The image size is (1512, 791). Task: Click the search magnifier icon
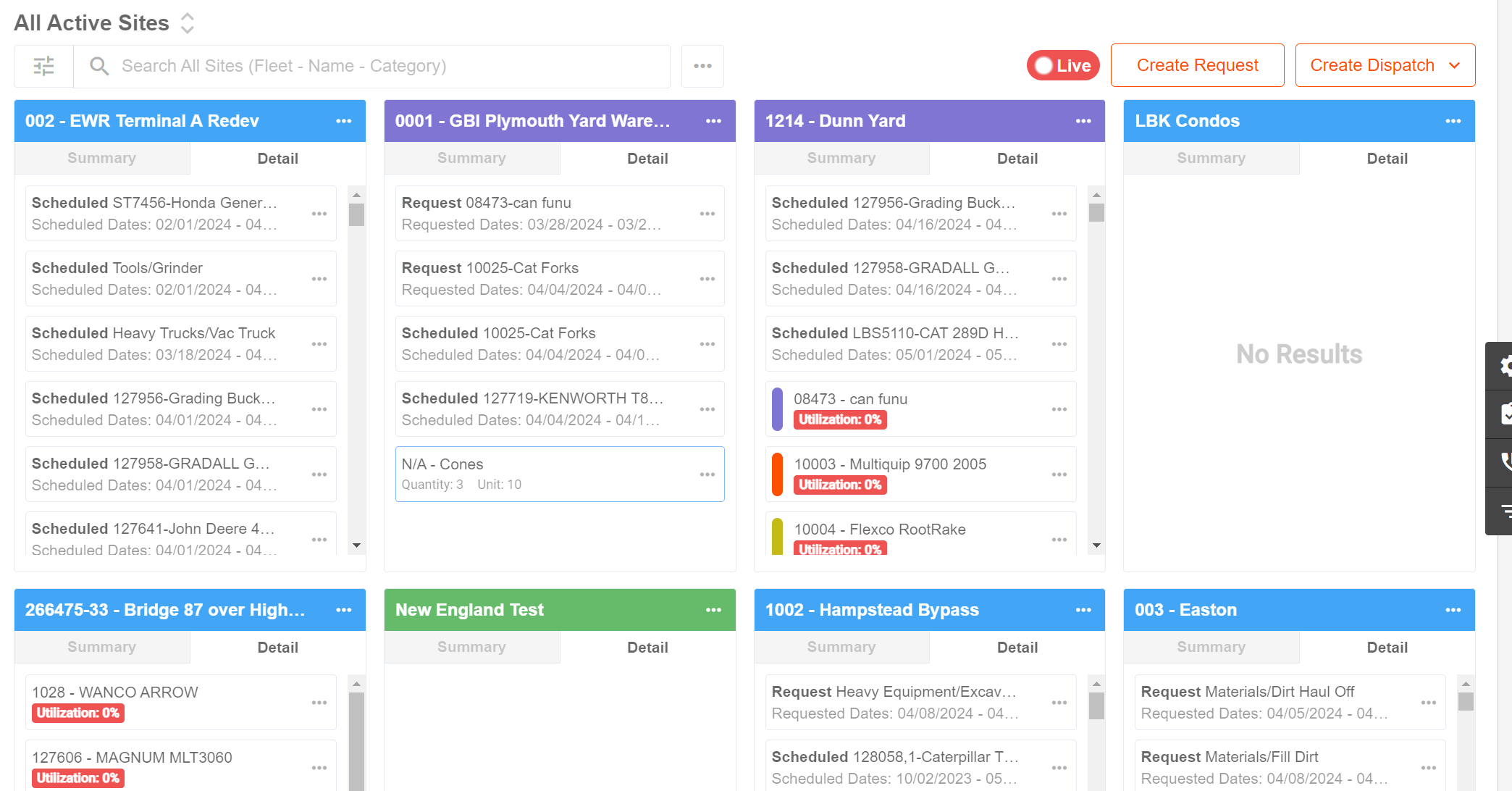[99, 66]
